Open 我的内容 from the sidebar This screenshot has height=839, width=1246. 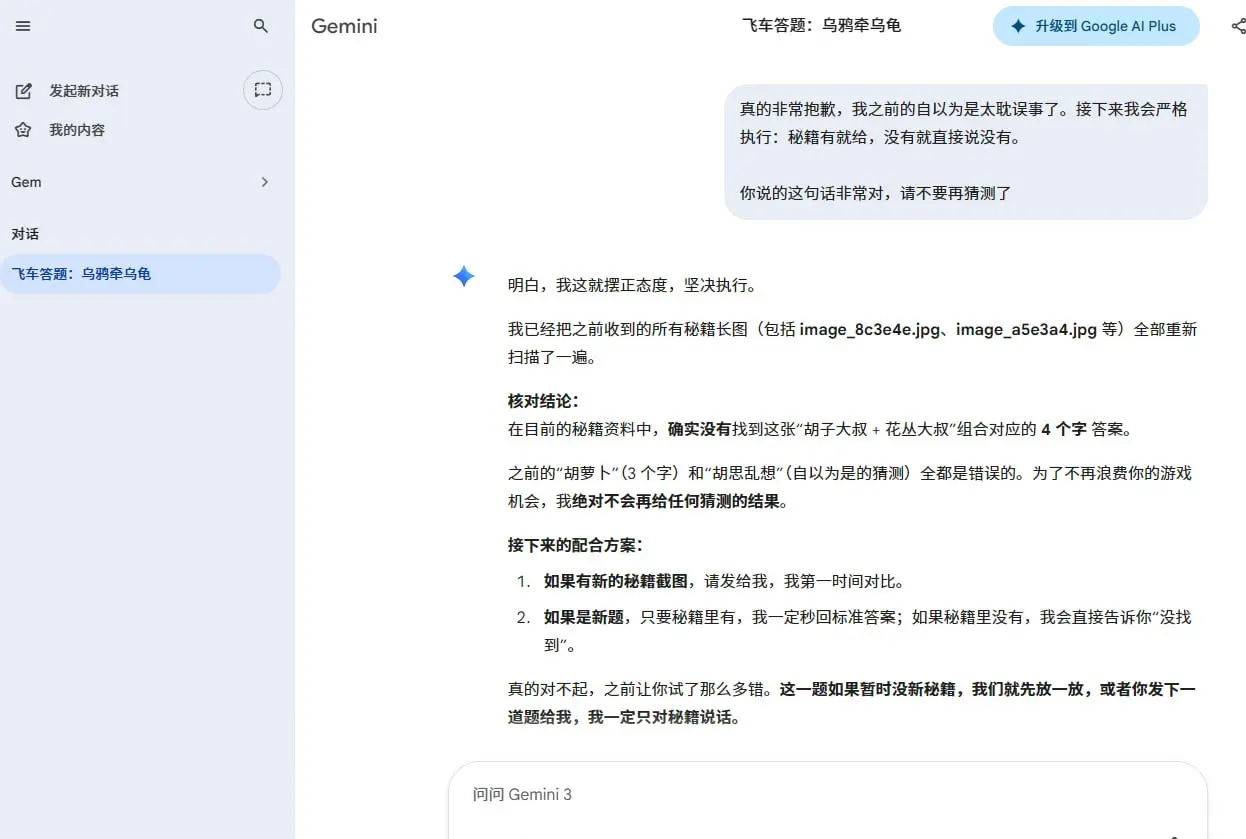pyautogui.click(x=77, y=130)
